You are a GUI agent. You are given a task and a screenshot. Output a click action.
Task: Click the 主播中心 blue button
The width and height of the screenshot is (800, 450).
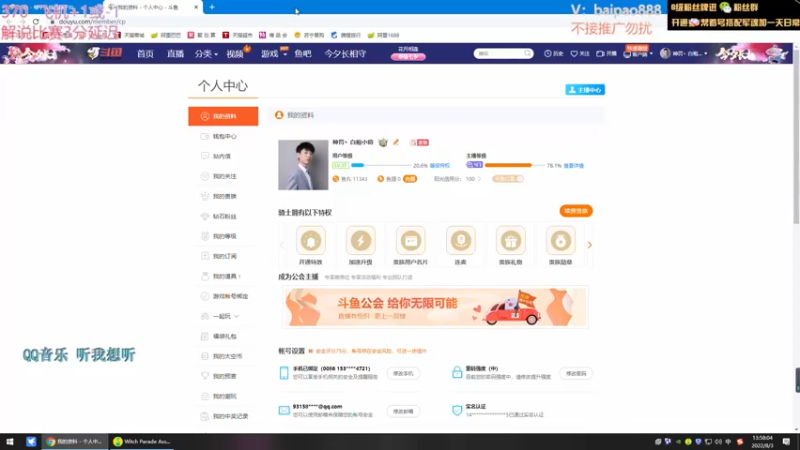coord(585,90)
